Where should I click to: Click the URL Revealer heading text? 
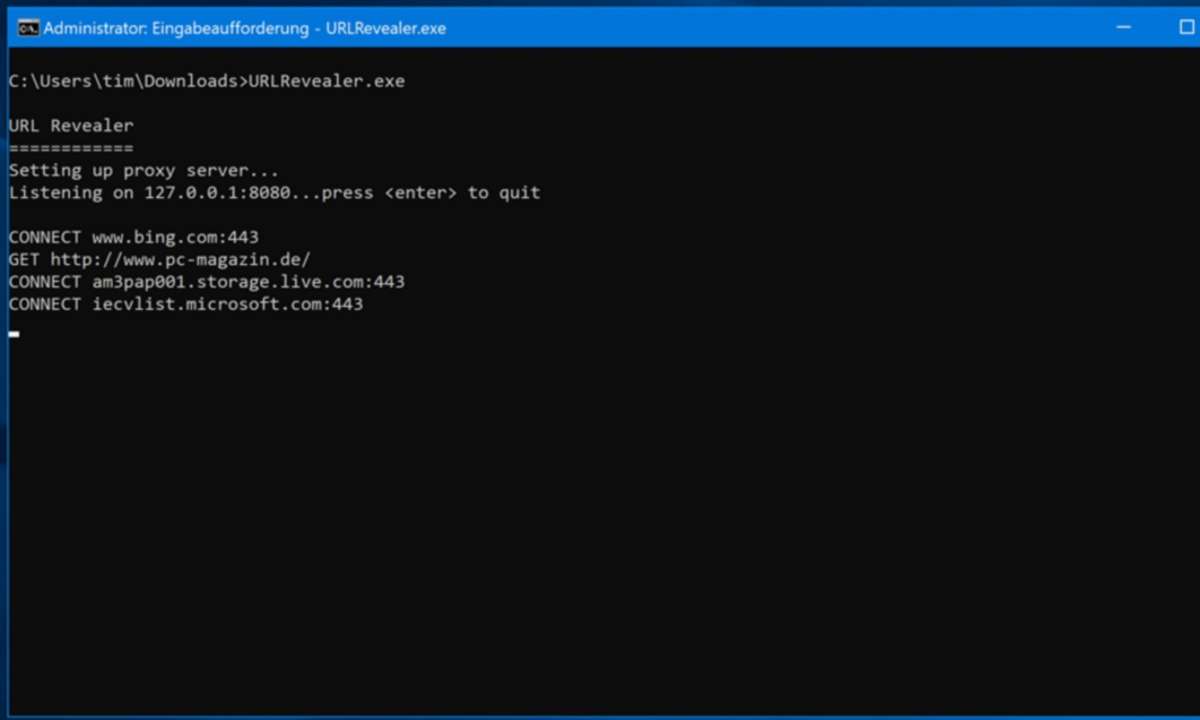pos(71,126)
